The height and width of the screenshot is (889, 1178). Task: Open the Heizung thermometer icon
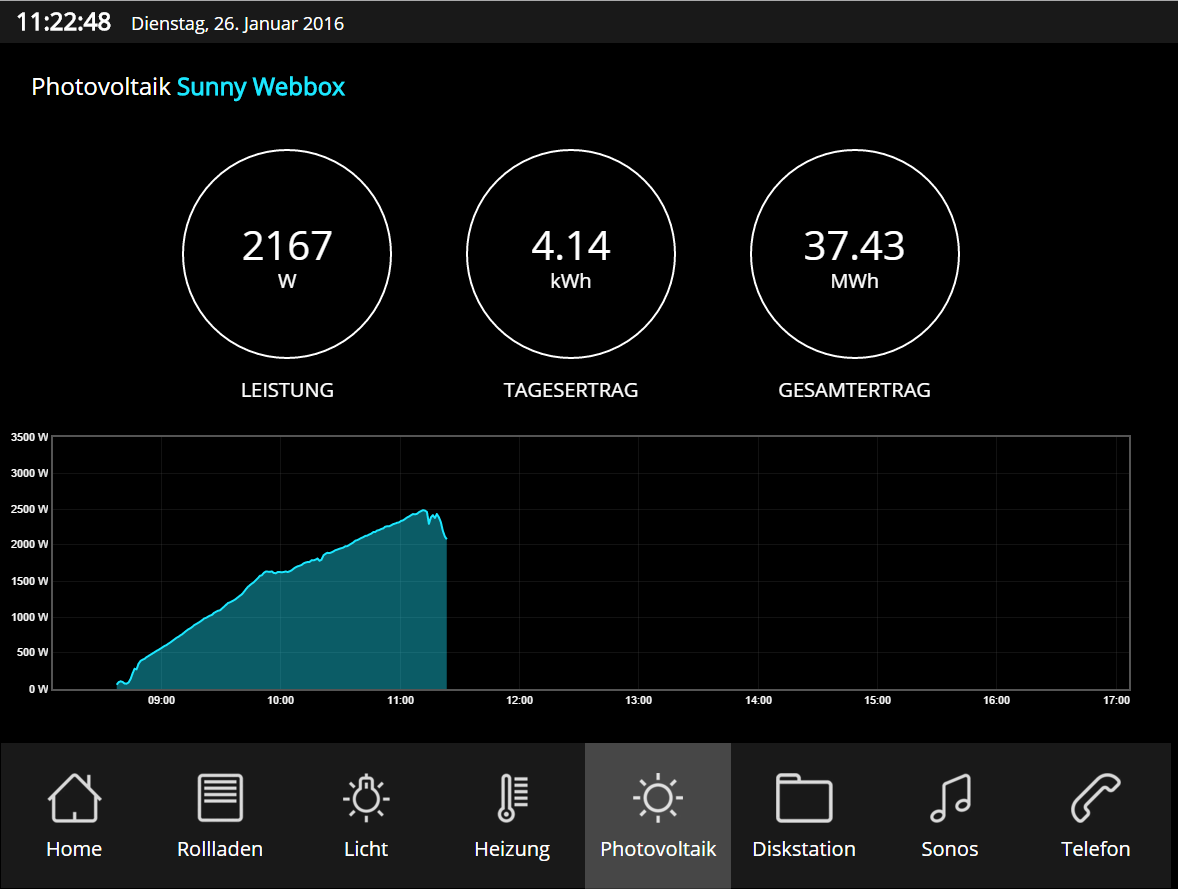(512, 797)
